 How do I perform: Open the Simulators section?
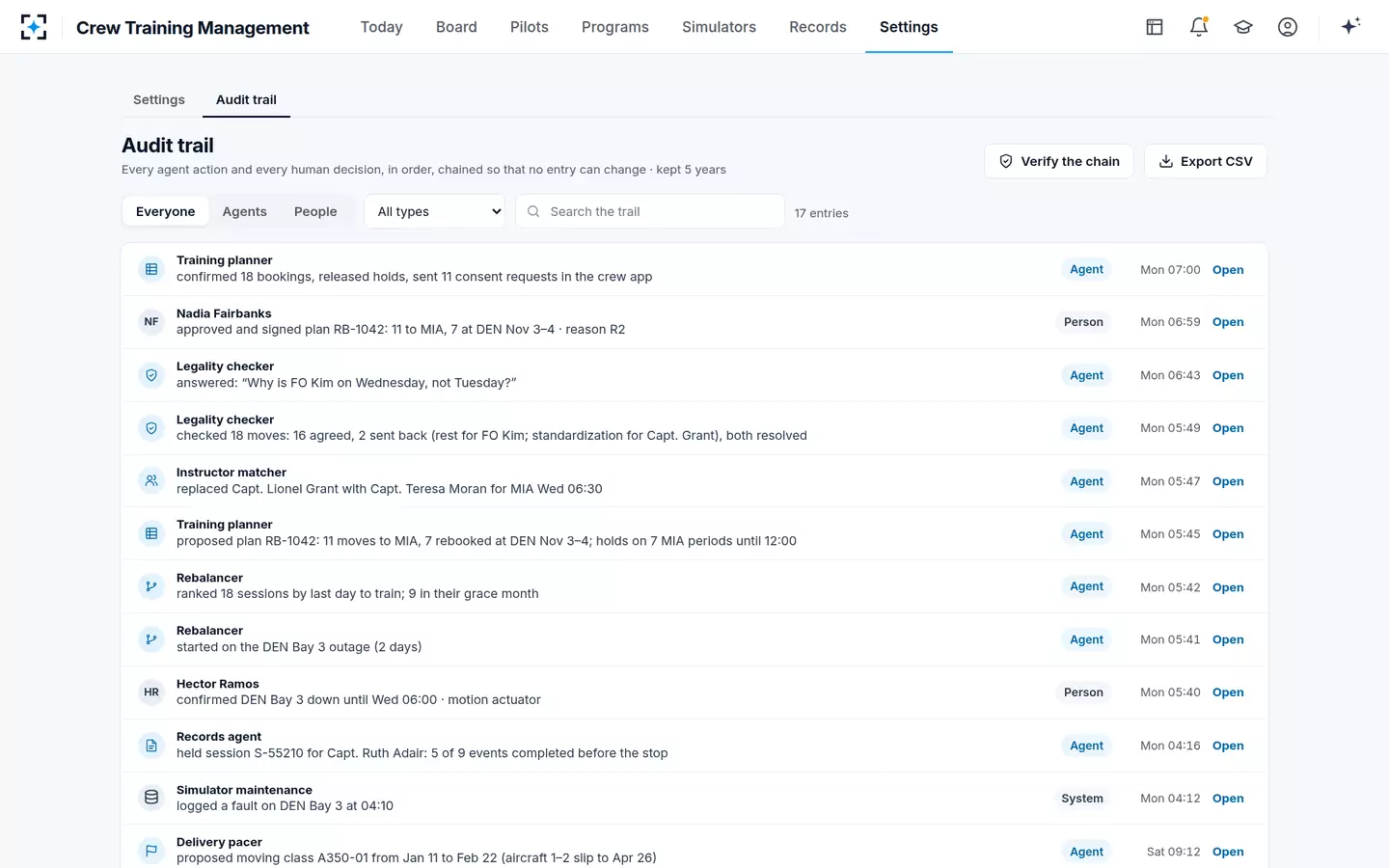click(720, 27)
